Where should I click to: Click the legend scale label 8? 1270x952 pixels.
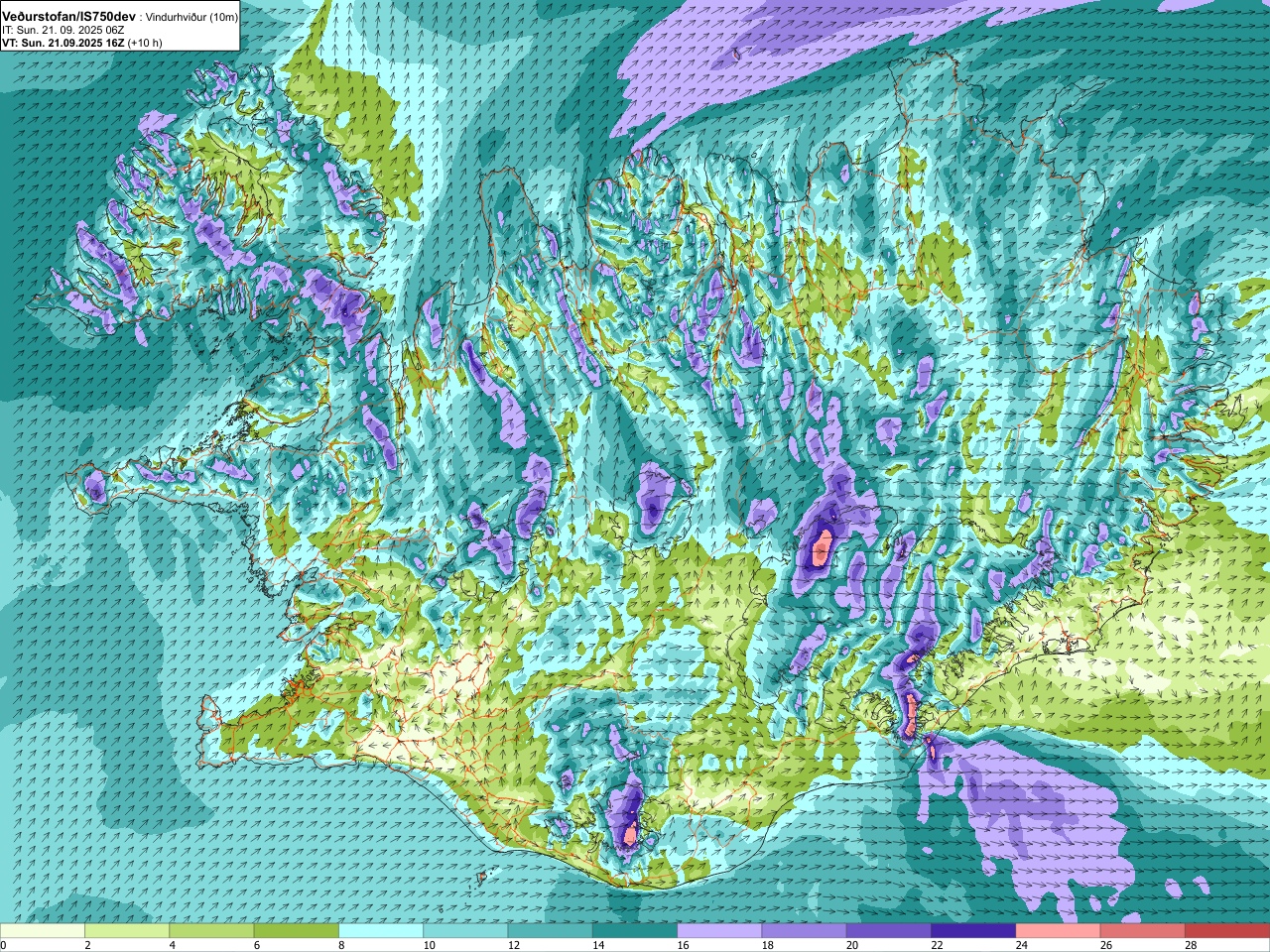pos(342,945)
